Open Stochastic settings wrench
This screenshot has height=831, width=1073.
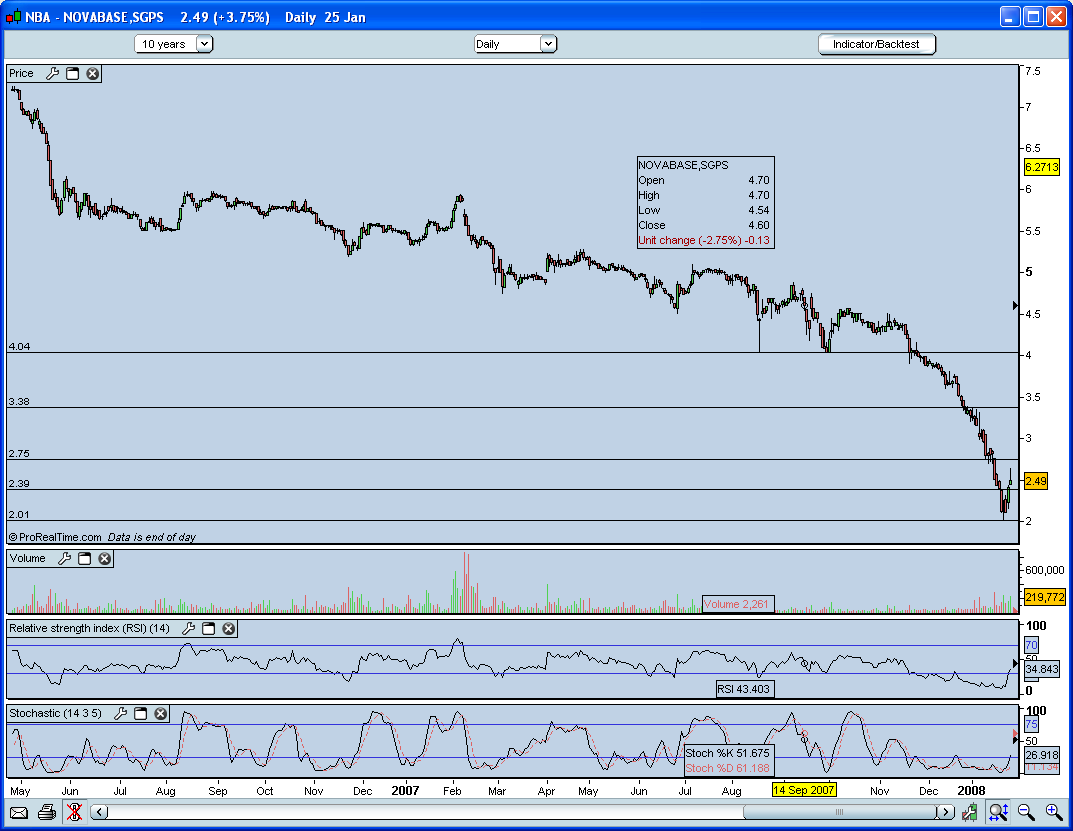(120, 713)
